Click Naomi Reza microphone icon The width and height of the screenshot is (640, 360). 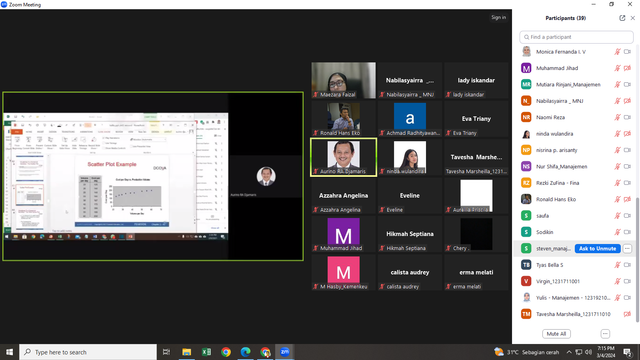(x=618, y=117)
